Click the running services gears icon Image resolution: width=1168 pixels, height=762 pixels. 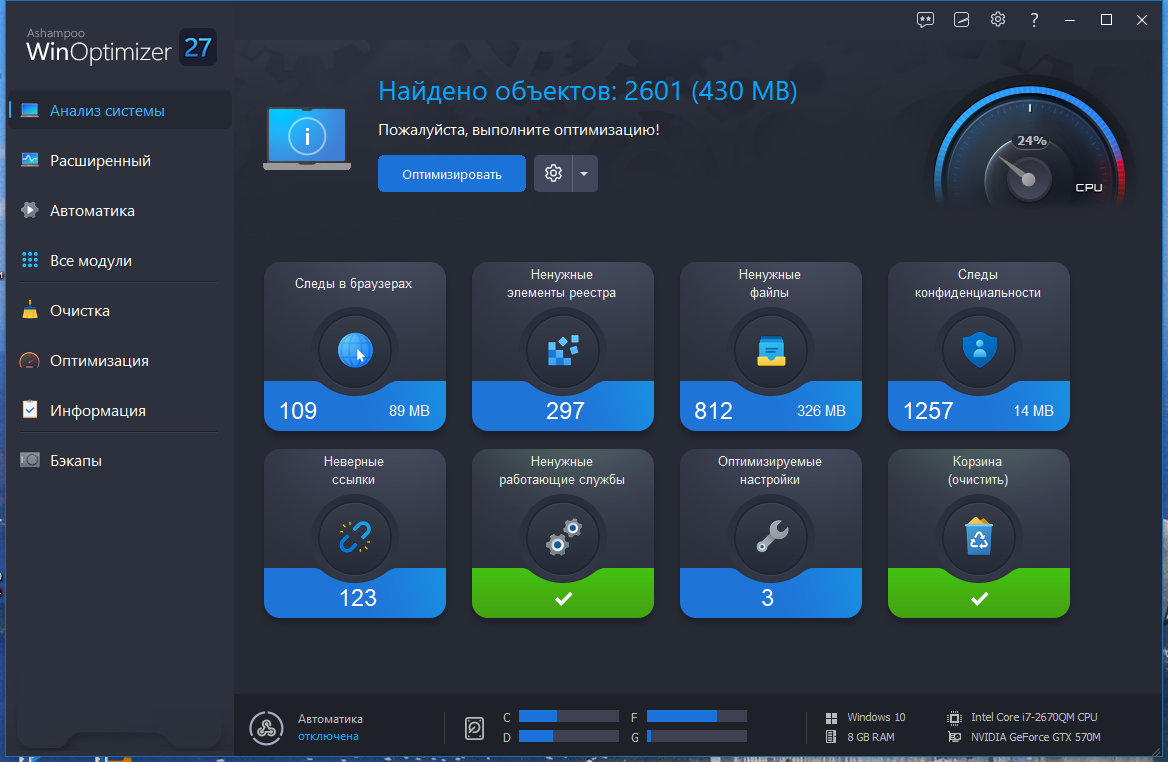[563, 537]
